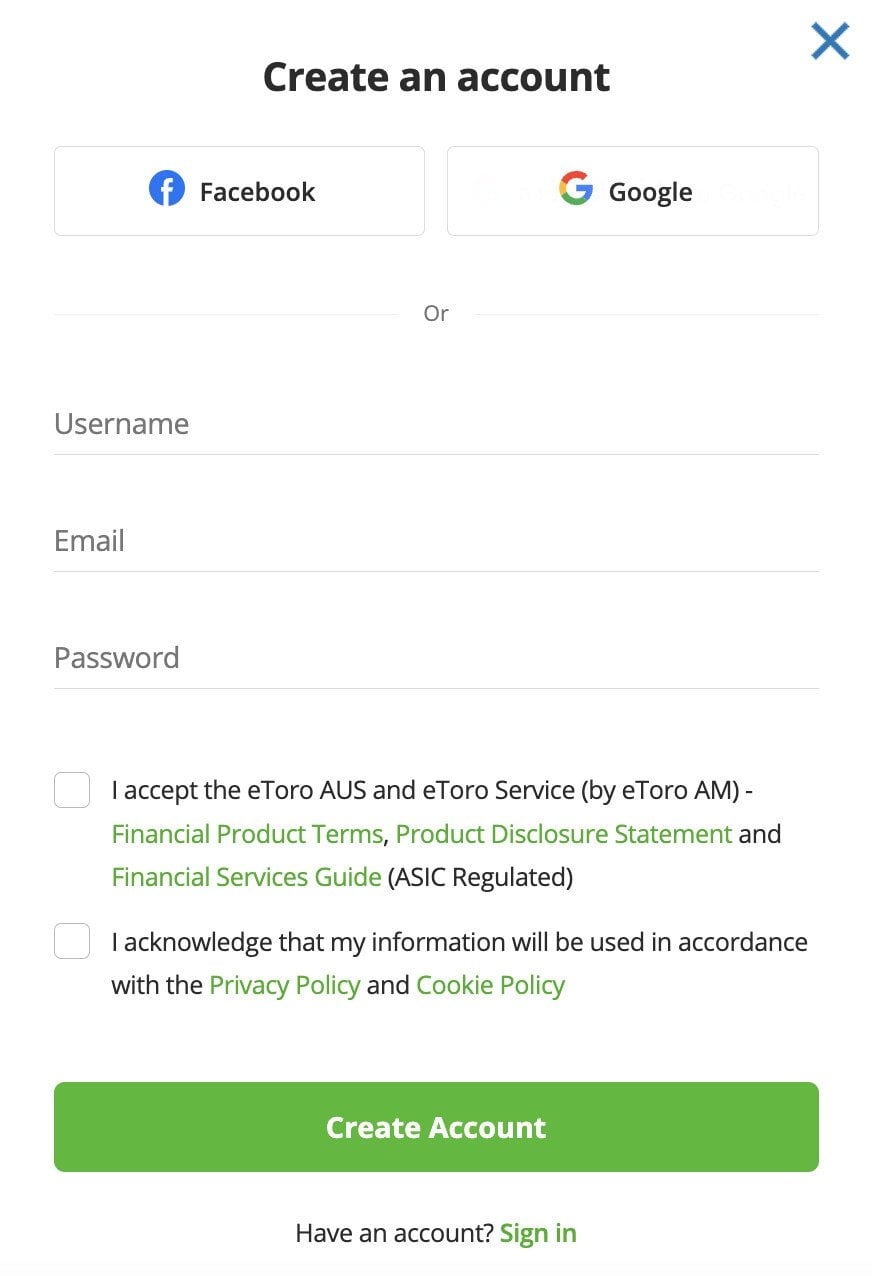Go to Sign in link
The width and height of the screenshot is (872, 1276).
538,1233
